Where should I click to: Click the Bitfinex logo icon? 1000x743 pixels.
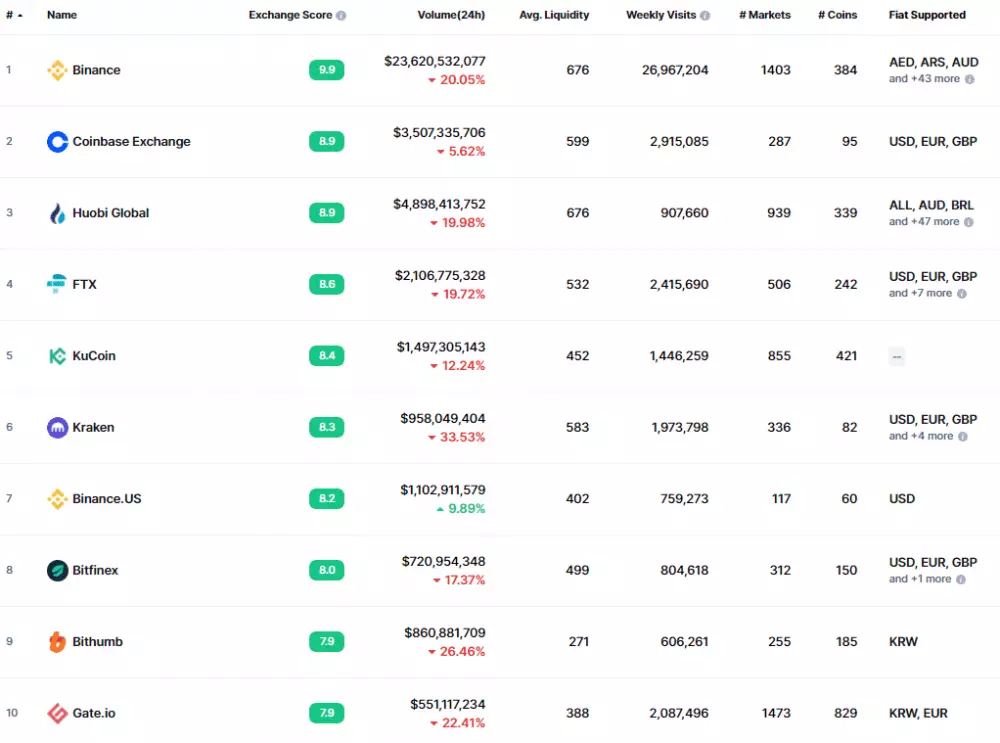click(57, 570)
